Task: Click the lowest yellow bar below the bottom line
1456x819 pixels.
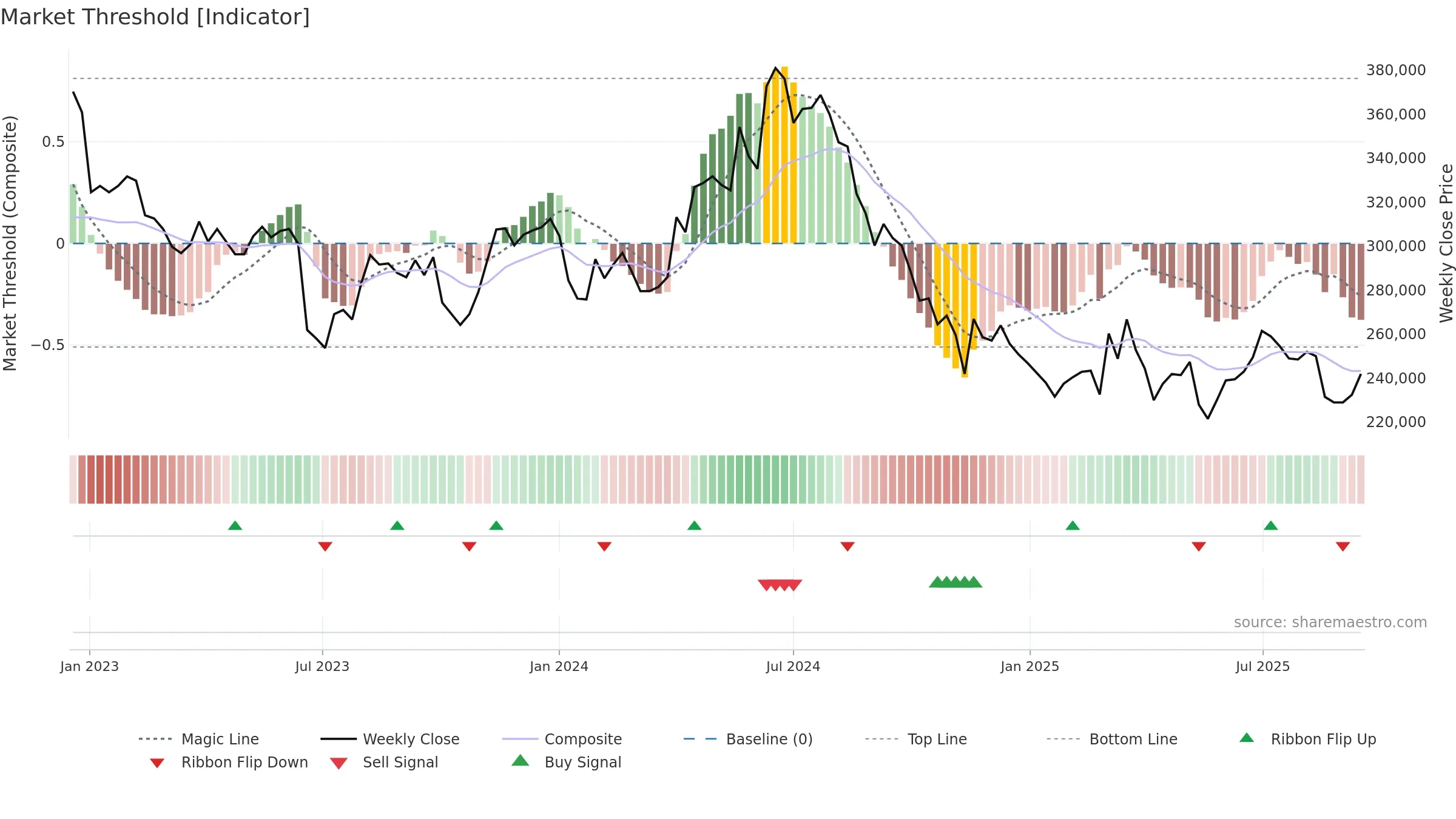Action: pyautogui.click(x=965, y=311)
